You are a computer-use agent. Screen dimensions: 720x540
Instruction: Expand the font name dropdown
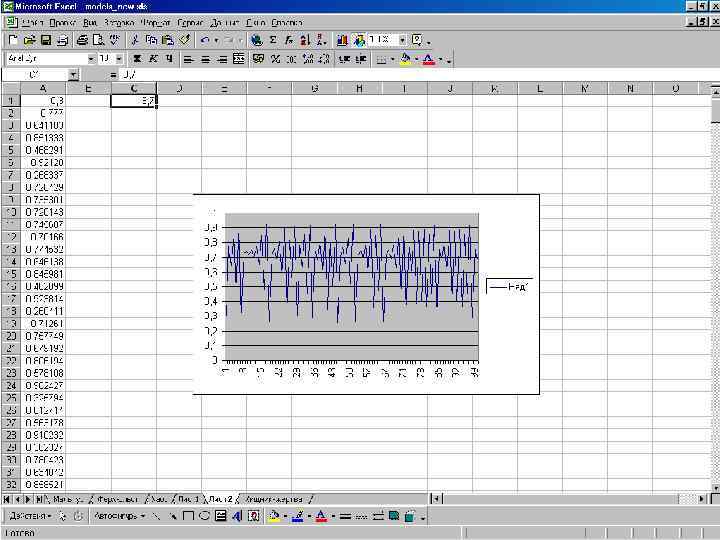[90, 59]
